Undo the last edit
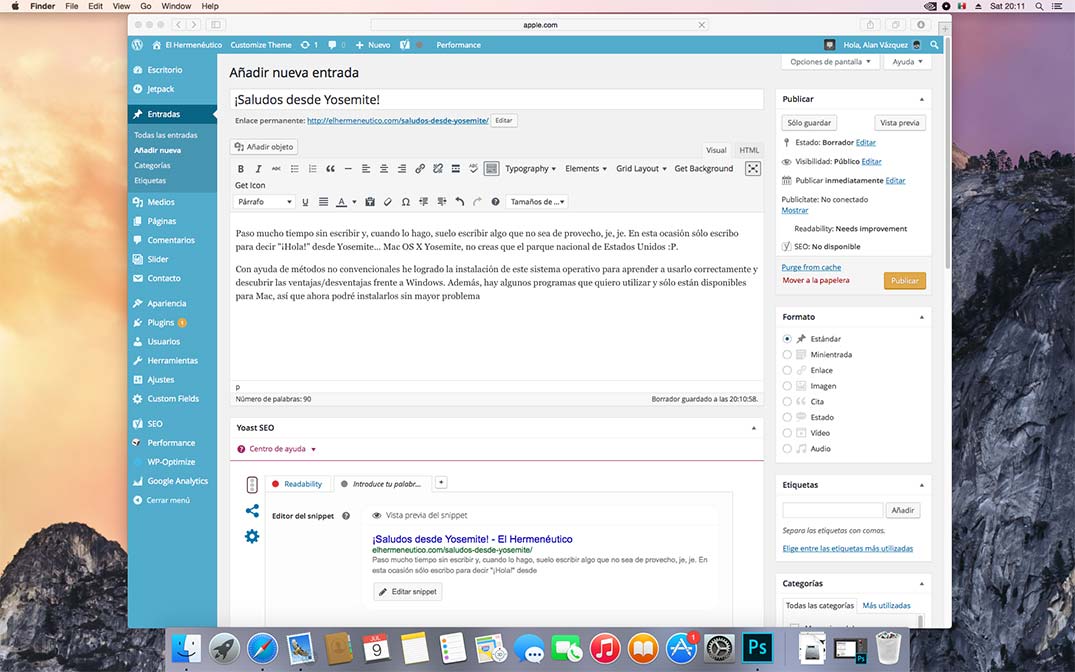The width and height of the screenshot is (1075, 672). [x=459, y=202]
